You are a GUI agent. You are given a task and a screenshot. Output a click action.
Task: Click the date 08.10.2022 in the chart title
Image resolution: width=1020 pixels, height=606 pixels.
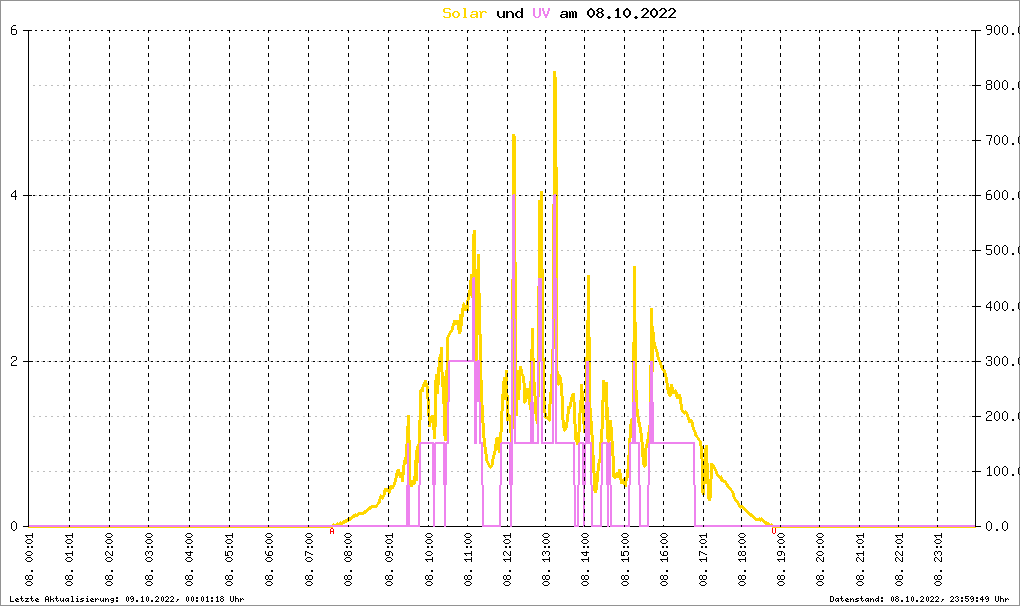click(631, 13)
